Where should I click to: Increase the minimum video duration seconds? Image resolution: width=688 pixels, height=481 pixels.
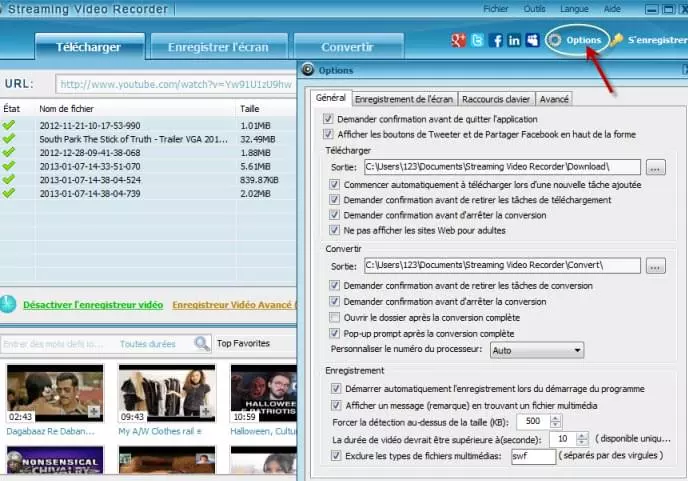pos(582,435)
